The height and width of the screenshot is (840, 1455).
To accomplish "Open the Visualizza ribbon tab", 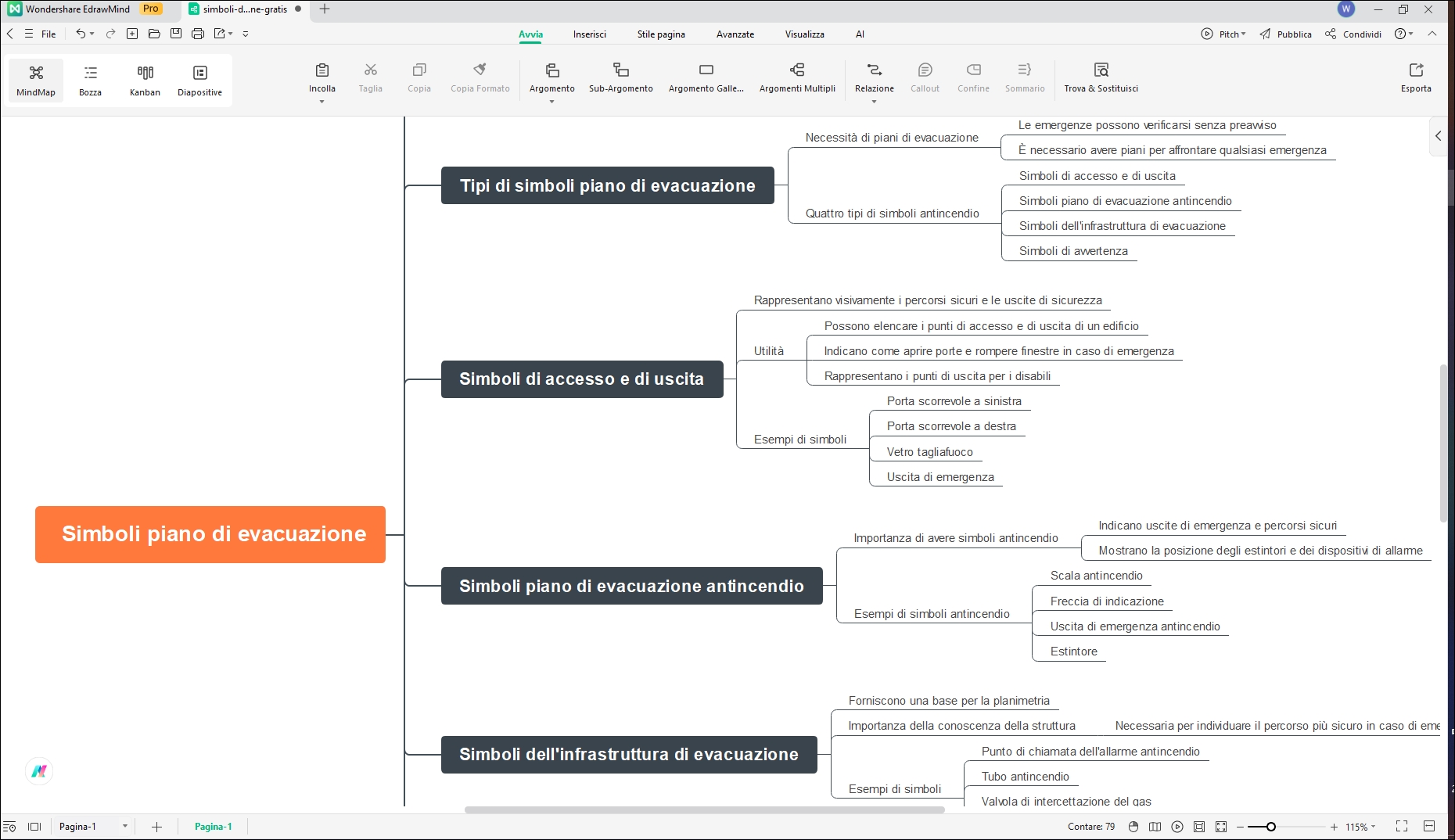I will [805, 34].
